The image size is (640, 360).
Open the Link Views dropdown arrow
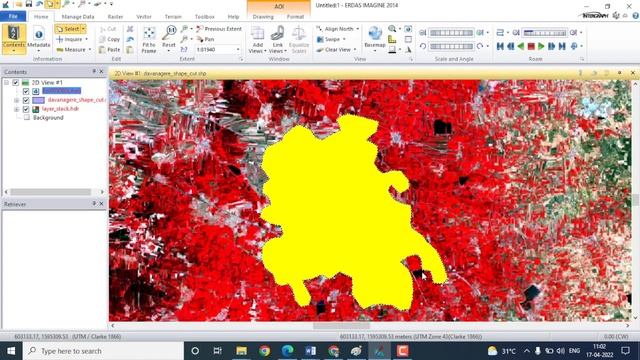click(285, 51)
